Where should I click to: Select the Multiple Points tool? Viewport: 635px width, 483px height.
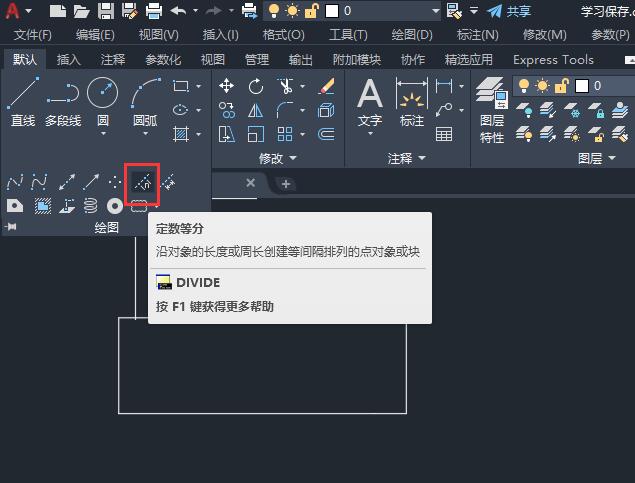pos(115,182)
